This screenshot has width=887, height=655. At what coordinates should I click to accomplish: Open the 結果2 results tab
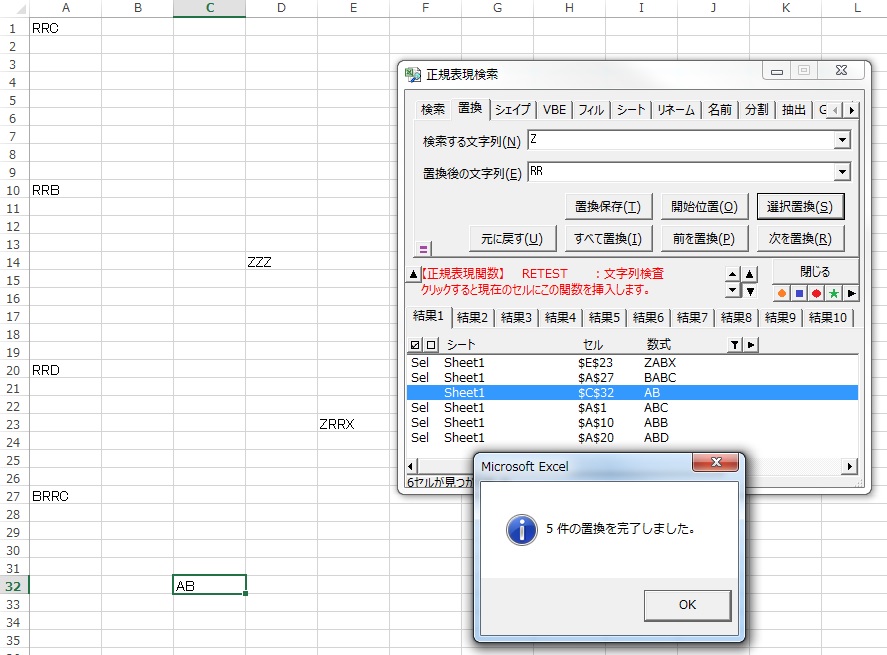coord(472,318)
